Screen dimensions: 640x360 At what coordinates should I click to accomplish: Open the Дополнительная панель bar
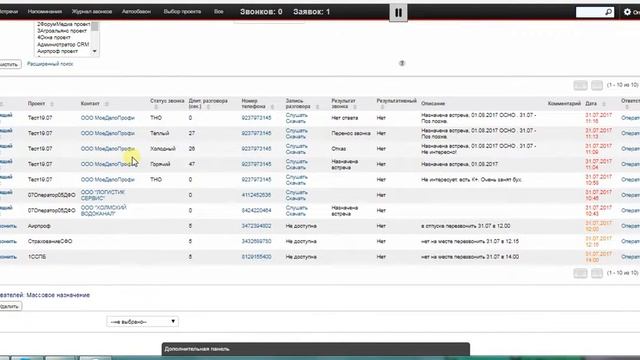[x=316, y=349]
